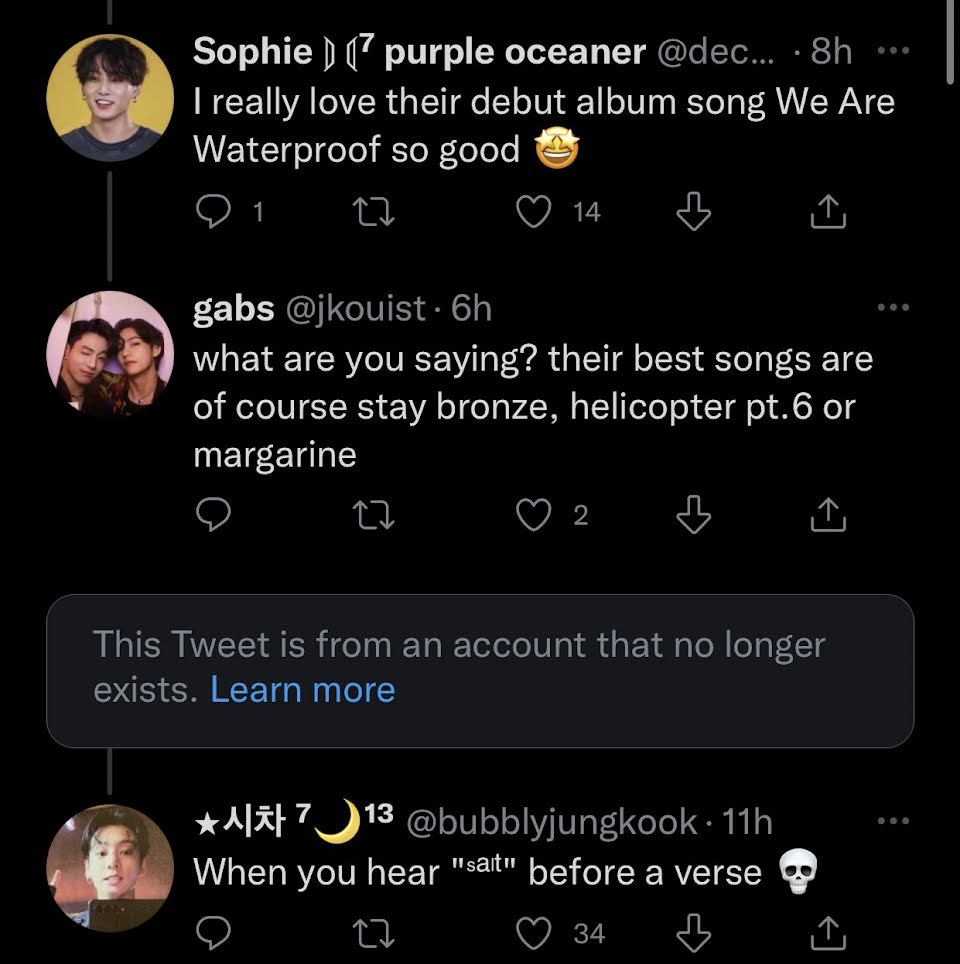Retweet Sophie's debut album tweet
This screenshot has height=964, width=960.
(373, 211)
